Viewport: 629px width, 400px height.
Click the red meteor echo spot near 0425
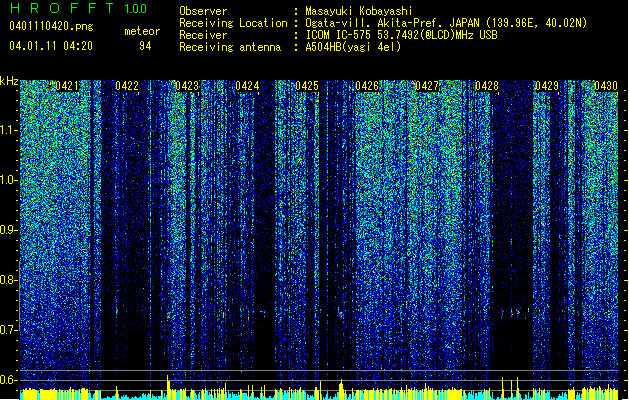coord(341,315)
